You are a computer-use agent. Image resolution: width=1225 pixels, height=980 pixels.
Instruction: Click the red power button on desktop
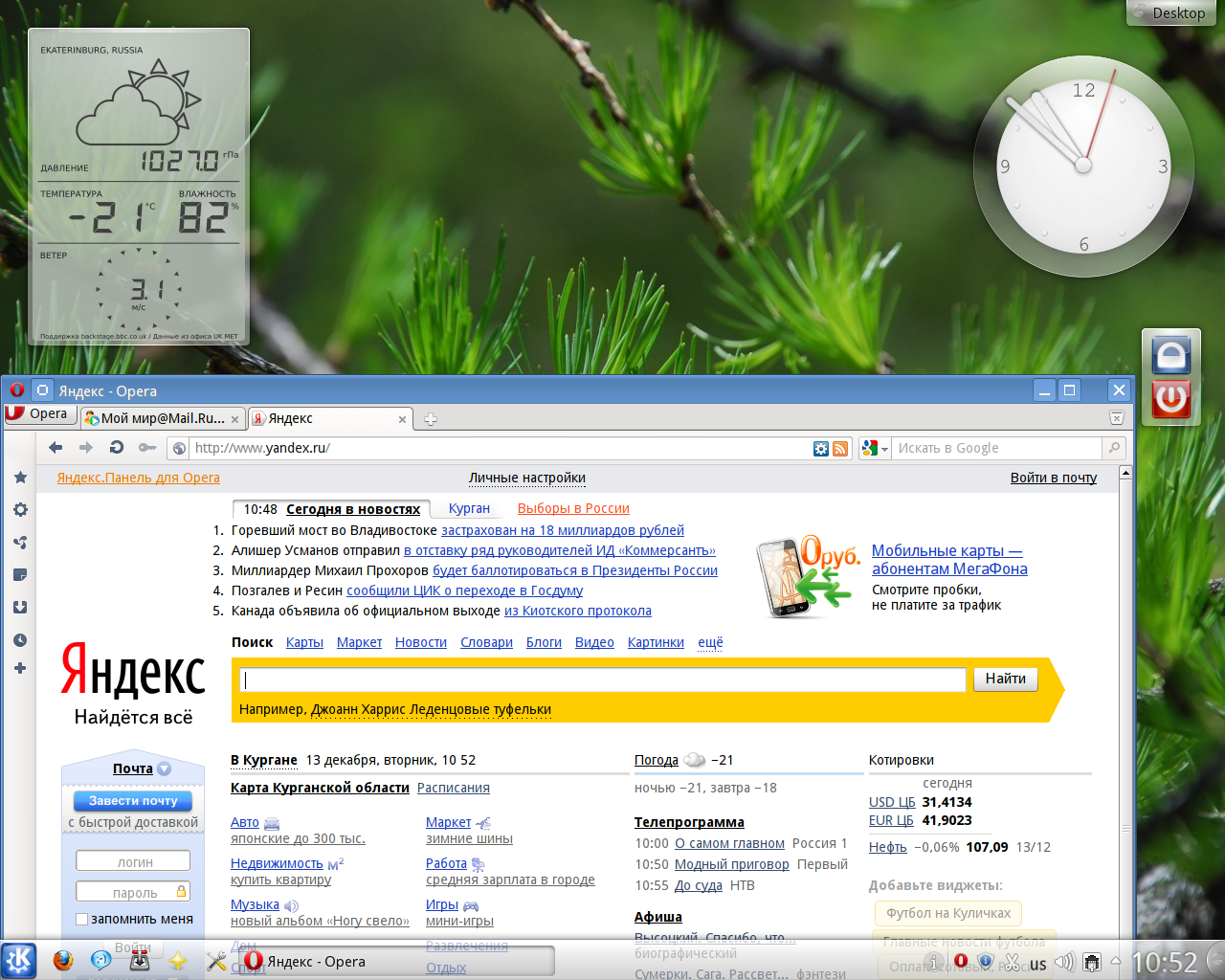point(1170,399)
